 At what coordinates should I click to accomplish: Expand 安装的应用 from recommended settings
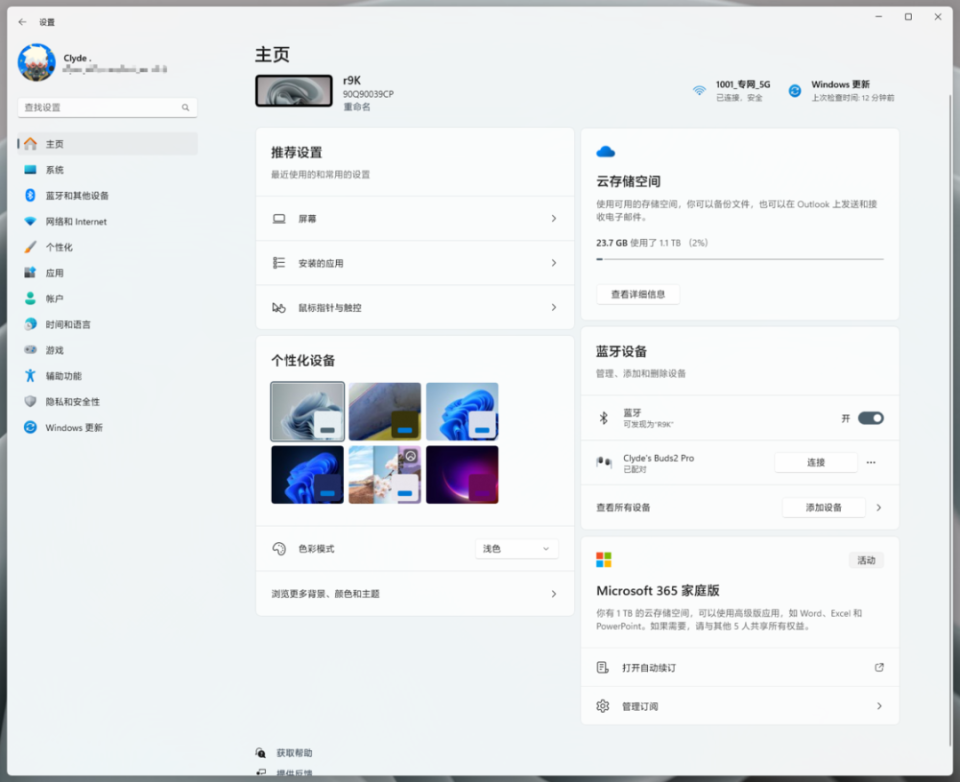tap(413, 262)
